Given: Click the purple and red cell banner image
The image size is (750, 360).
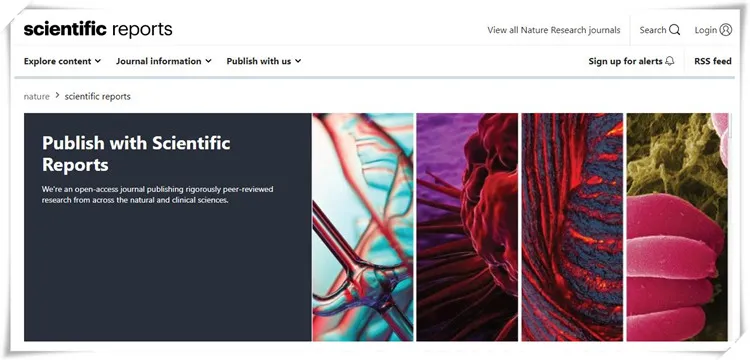Looking at the screenshot, I should 467,227.
